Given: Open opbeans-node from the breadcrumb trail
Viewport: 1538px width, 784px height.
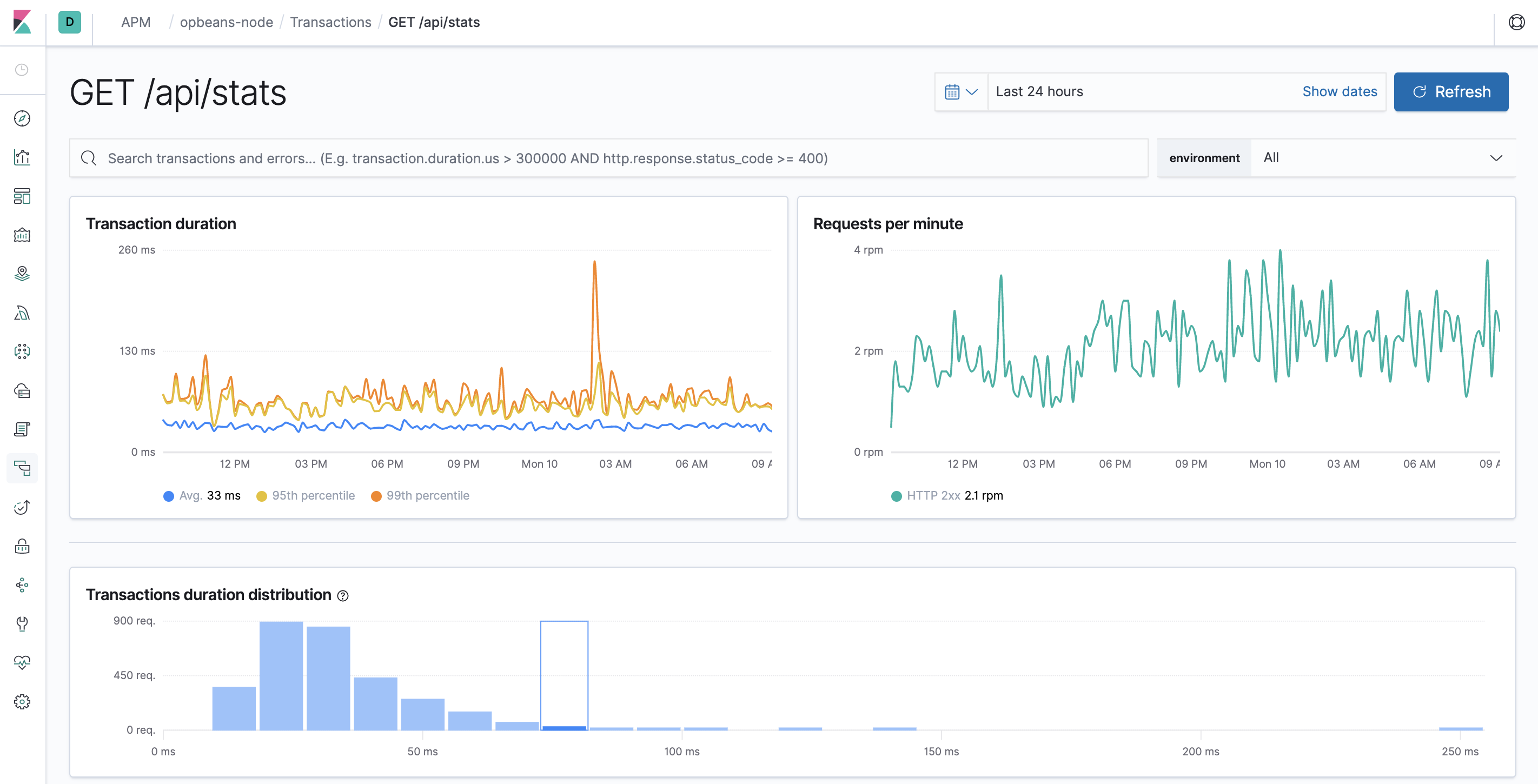Looking at the screenshot, I should pos(226,22).
